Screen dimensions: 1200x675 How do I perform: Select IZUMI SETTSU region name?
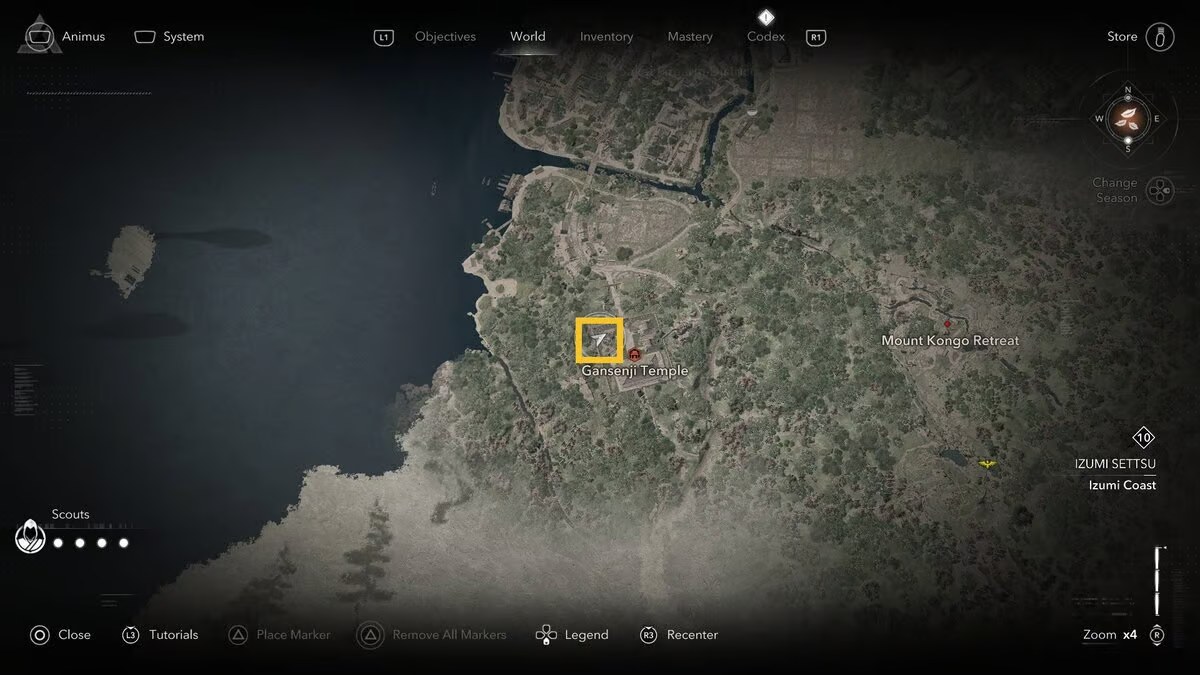1115,464
